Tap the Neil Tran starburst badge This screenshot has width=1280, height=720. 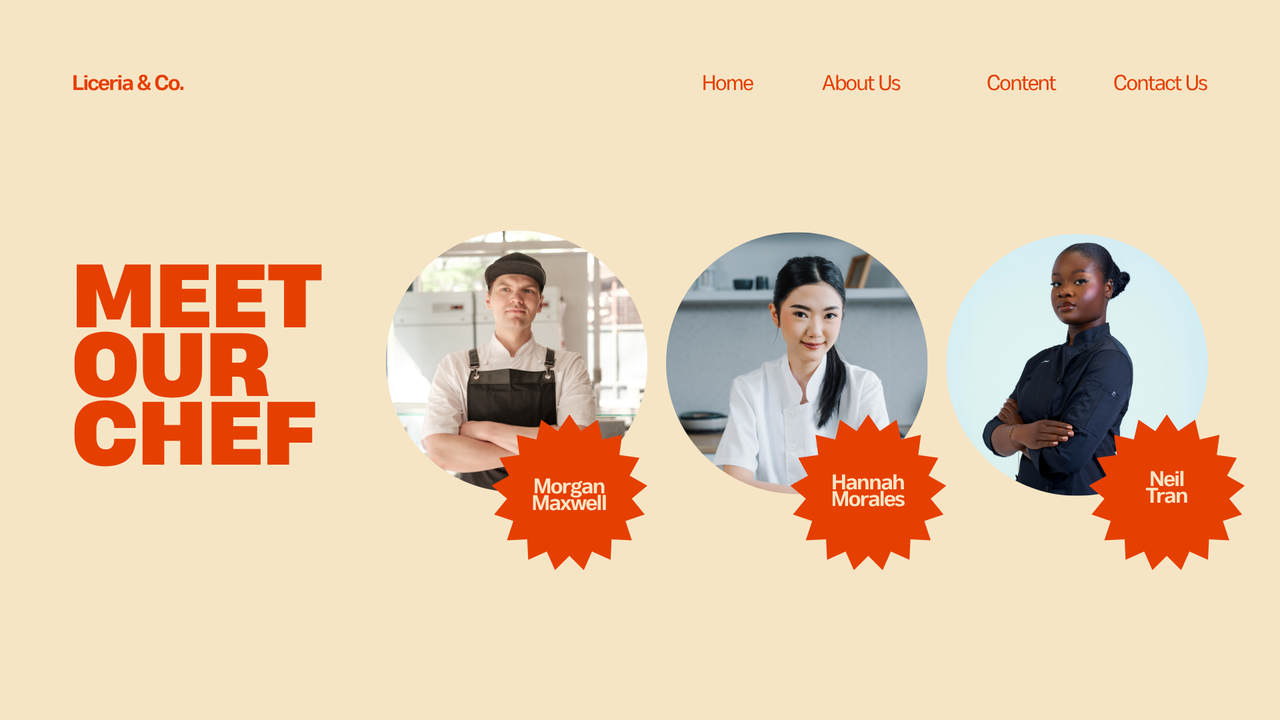[1166, 493]
